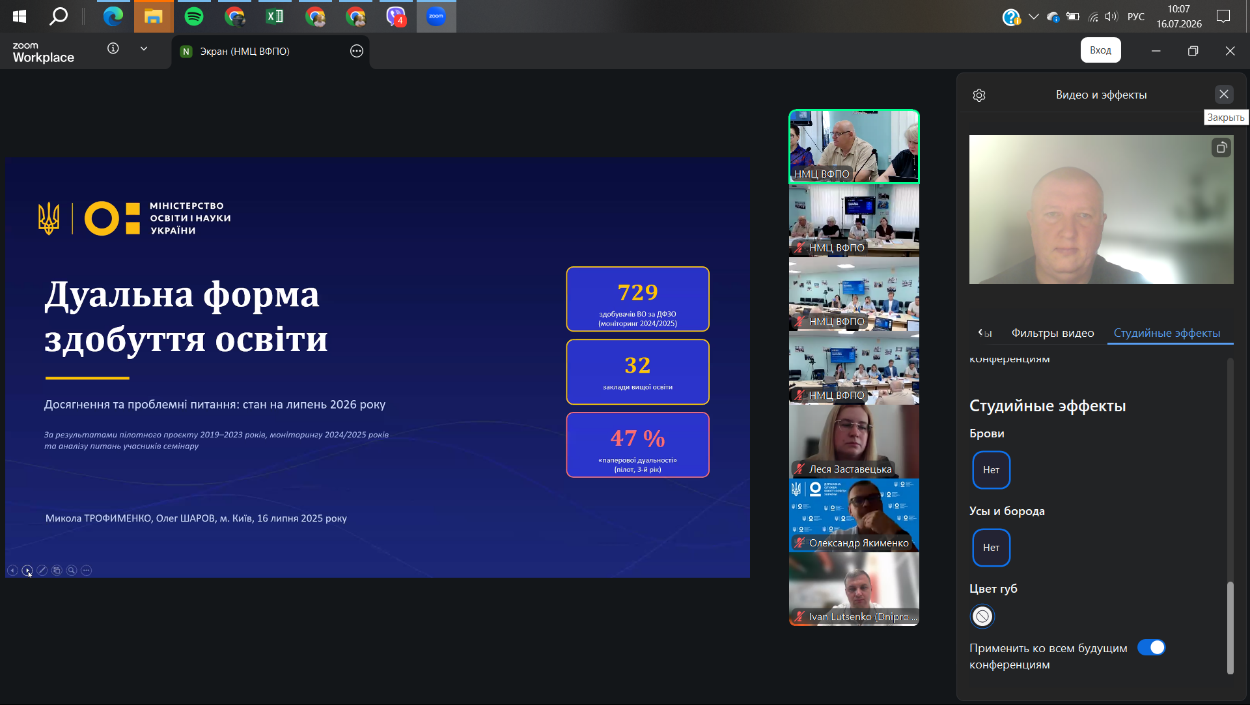Open the meeting info icon

click(x=113, y=49)
